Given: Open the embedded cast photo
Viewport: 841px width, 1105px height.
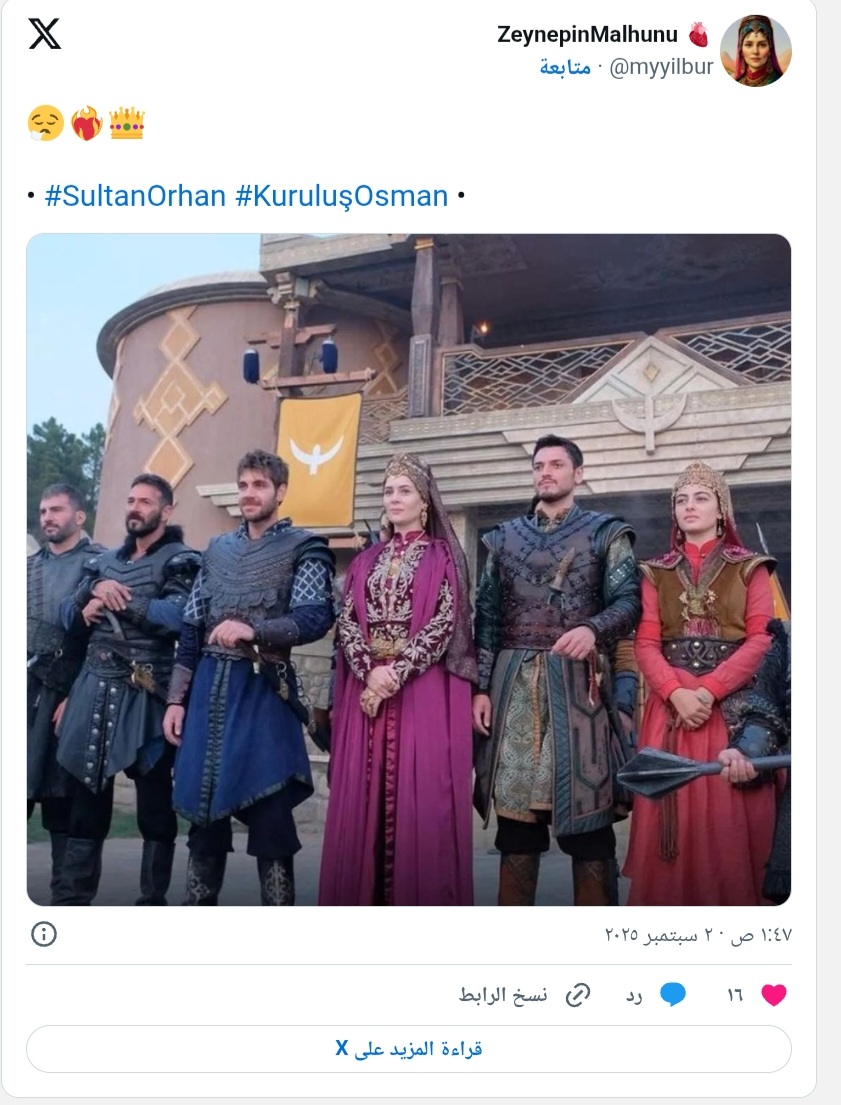Looking at the screenshot, I should [x=409, y=569].
